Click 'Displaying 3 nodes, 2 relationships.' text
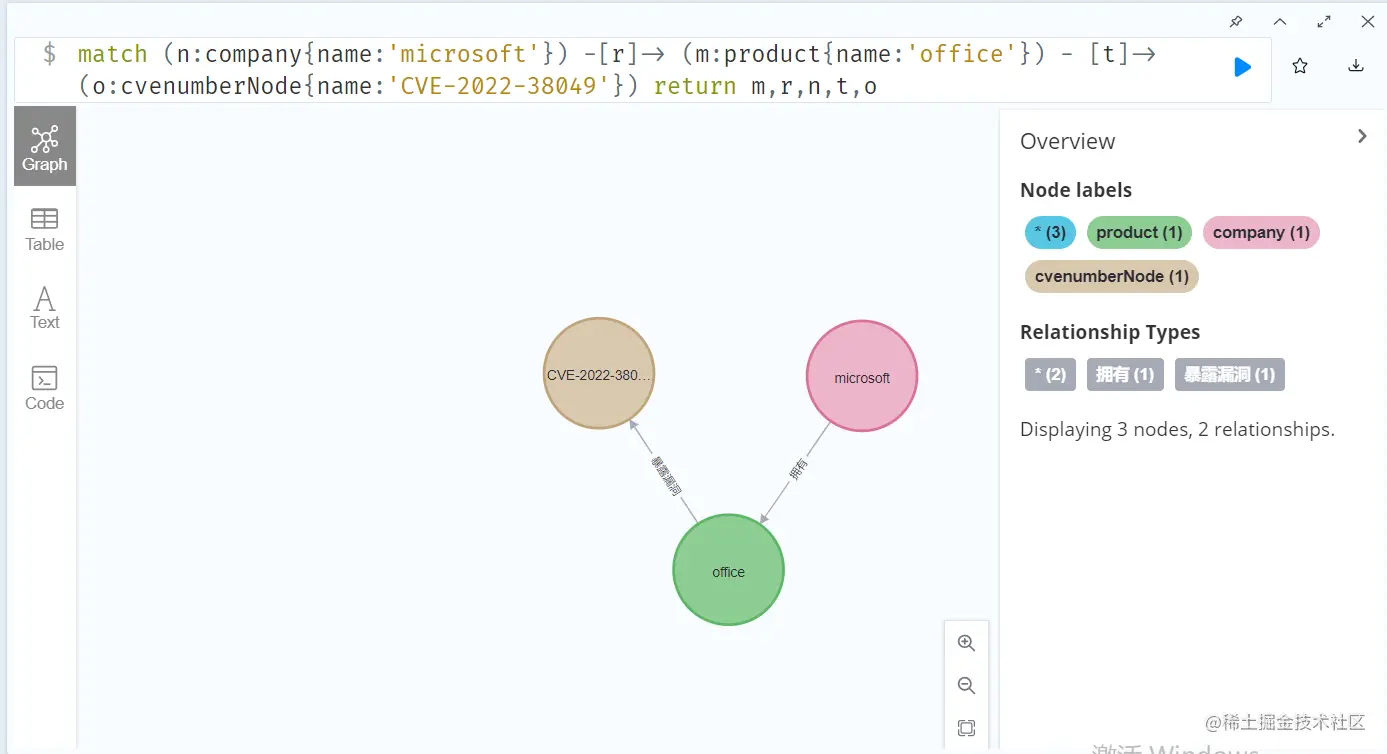The height and width of the screenshot is (754, 1387). click(x=1177, y=430)
